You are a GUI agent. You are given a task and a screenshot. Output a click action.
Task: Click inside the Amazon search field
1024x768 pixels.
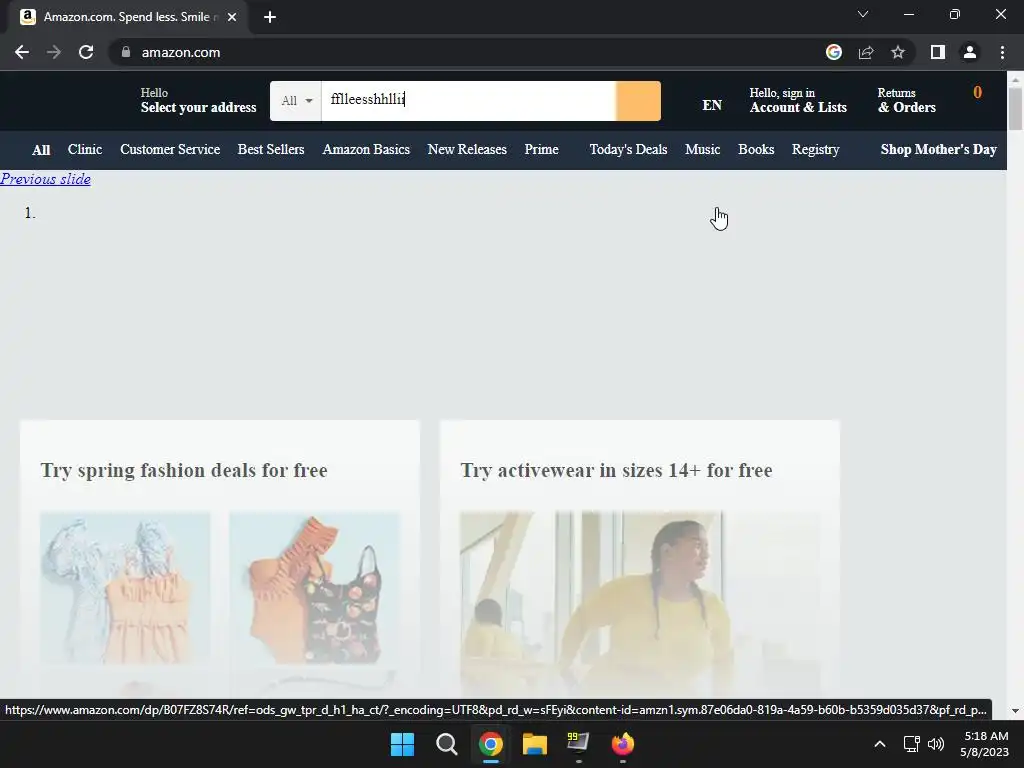(x=468, y=101)
